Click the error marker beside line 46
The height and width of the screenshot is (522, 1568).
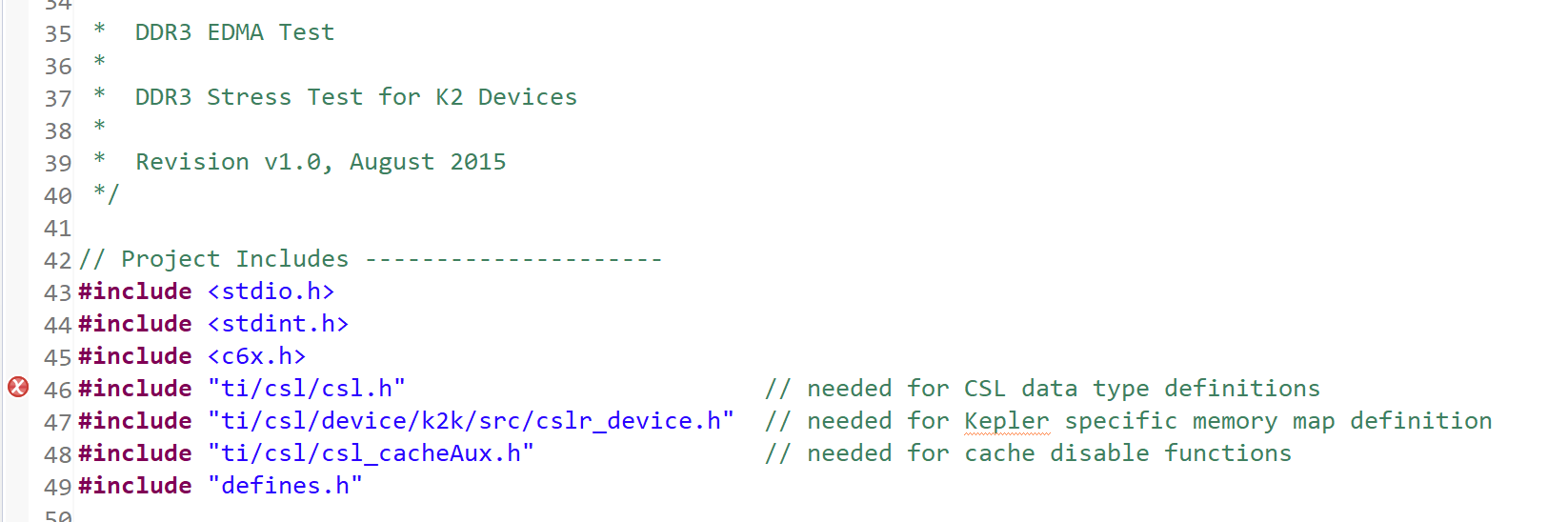click(x=18, y=387)
